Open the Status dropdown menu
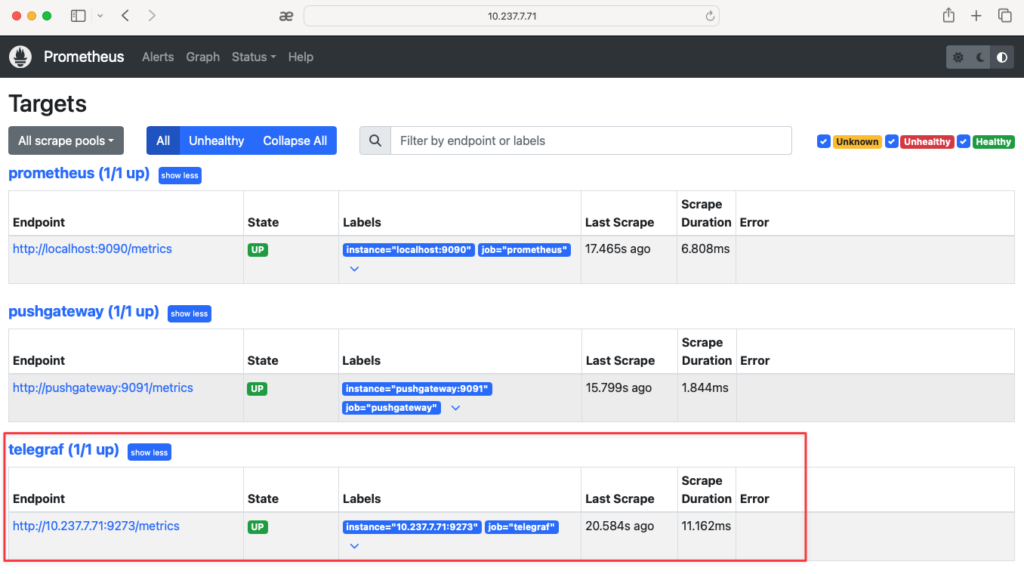The width and height of the screenshot is (1024, 574). click(253, 57)
